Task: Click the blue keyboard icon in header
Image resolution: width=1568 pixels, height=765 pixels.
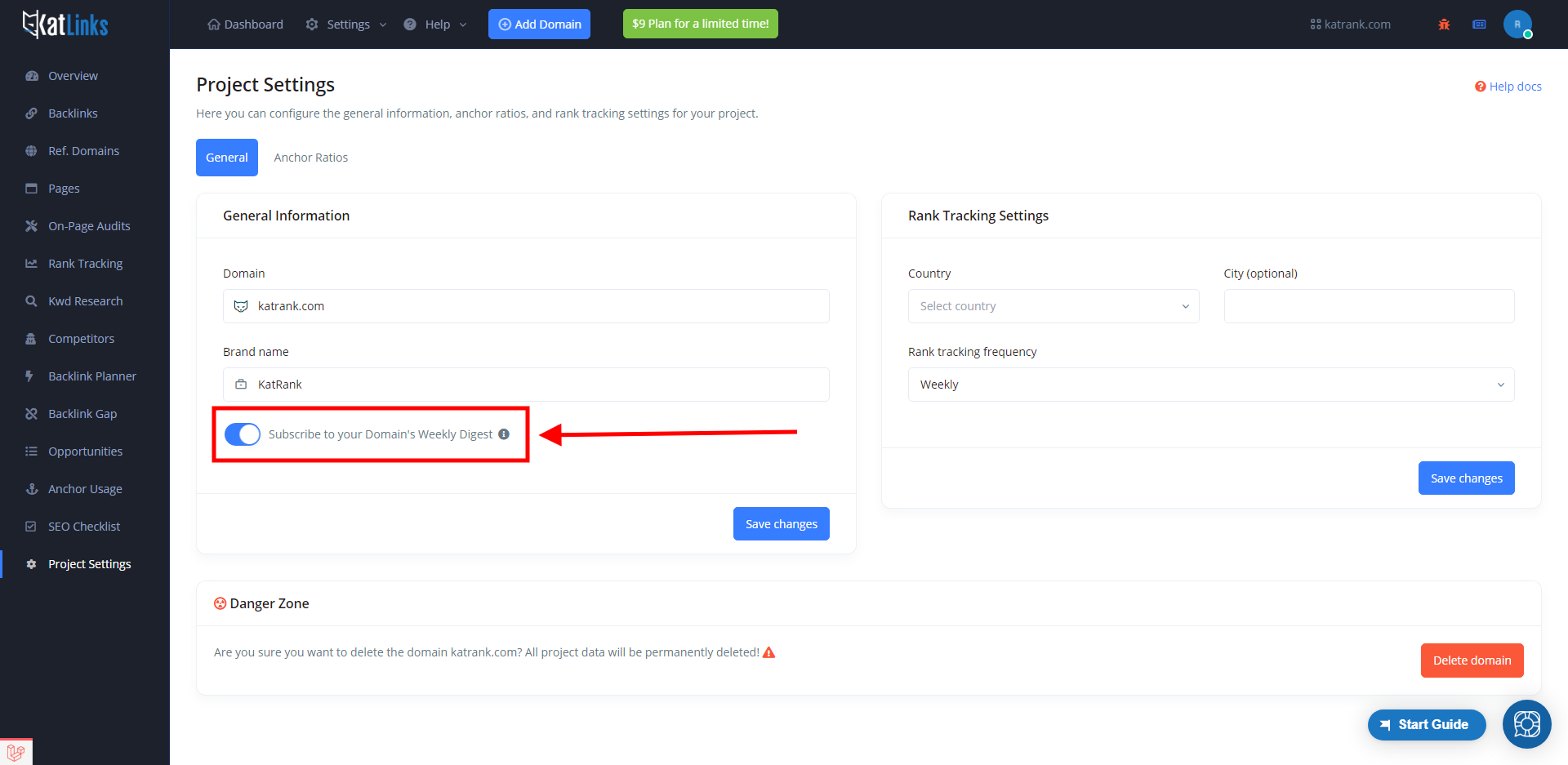Action: [x=1479, y=24]
